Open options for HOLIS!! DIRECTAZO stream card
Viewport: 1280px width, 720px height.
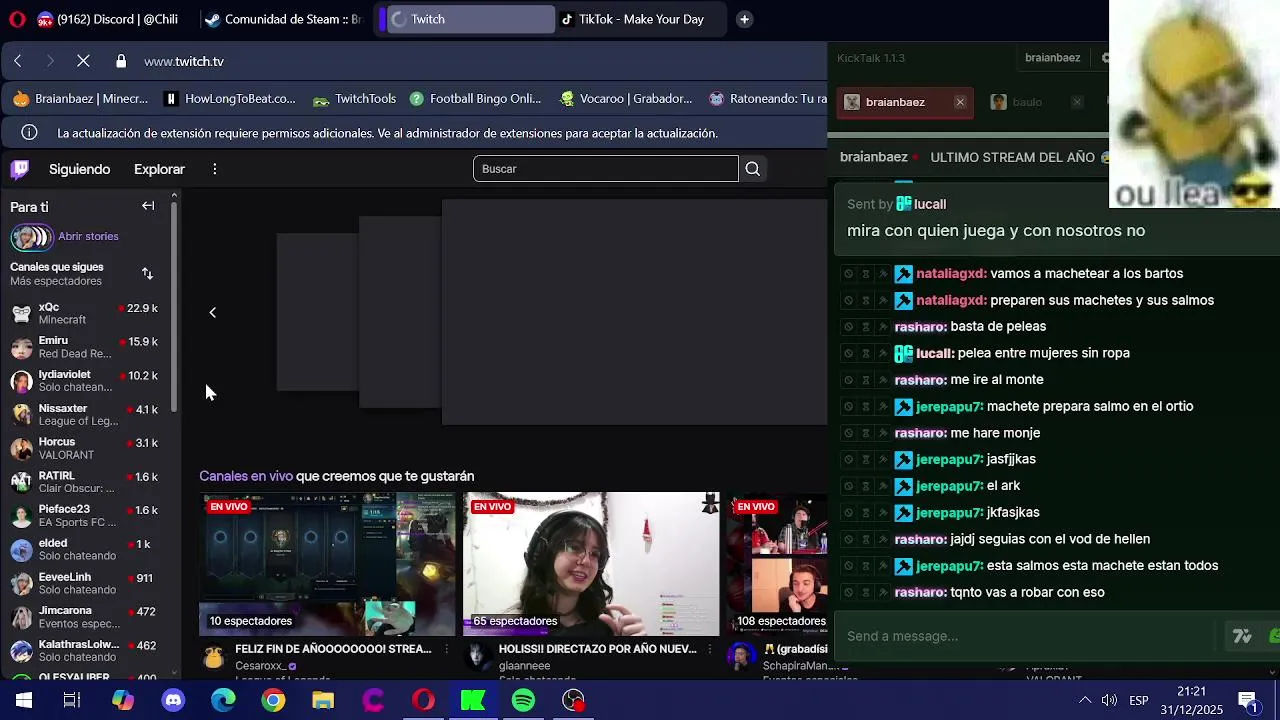tap(710, 650)
